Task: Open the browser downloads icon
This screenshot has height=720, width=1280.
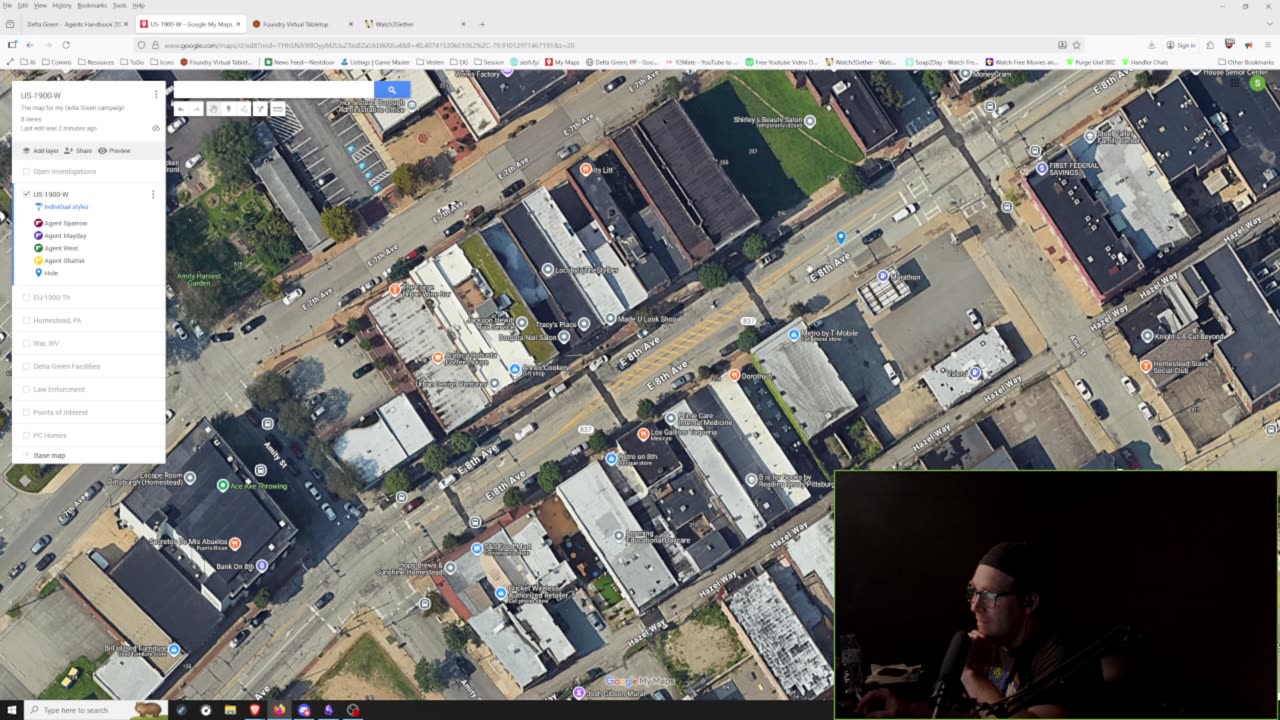Action: coord(1151,45)
